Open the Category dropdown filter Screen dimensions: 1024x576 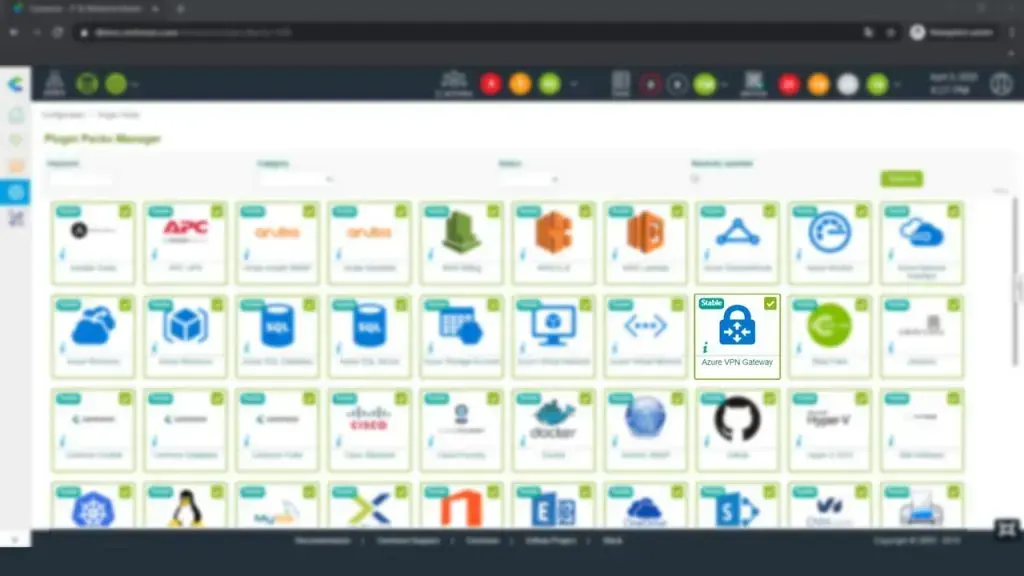tap(296, 178)
